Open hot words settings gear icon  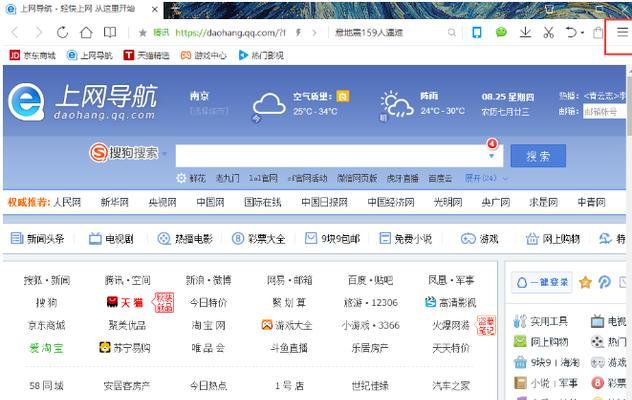click(181, 178)
